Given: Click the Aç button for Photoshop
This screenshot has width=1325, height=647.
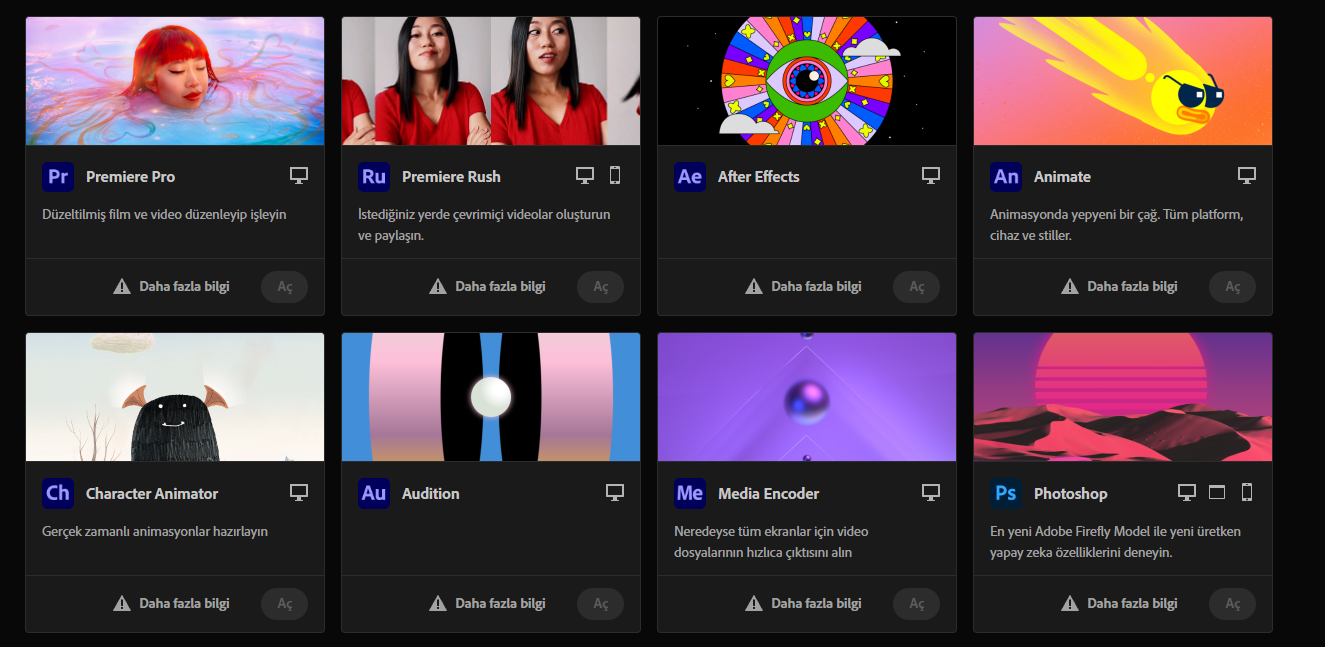Looking at the screenshot, I should click(x=1233, y=604).
